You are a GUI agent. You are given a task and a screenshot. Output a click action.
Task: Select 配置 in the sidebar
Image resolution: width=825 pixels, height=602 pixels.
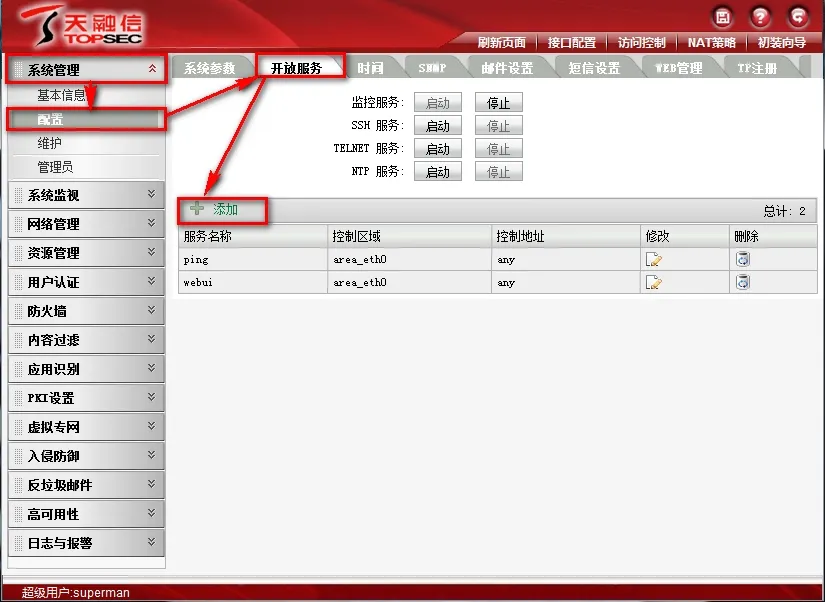84,119
